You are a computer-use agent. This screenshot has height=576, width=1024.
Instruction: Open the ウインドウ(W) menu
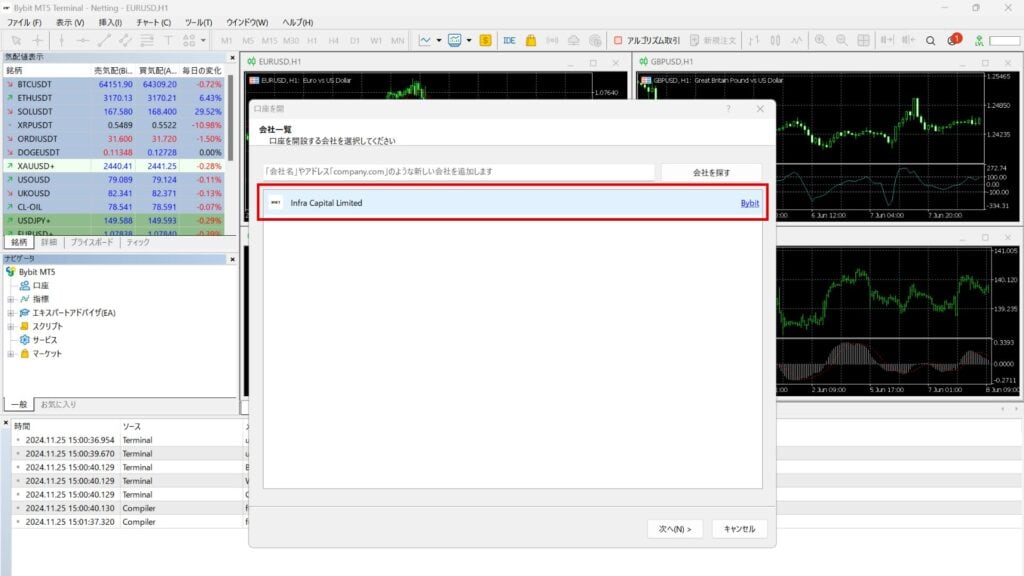point(247,22)
